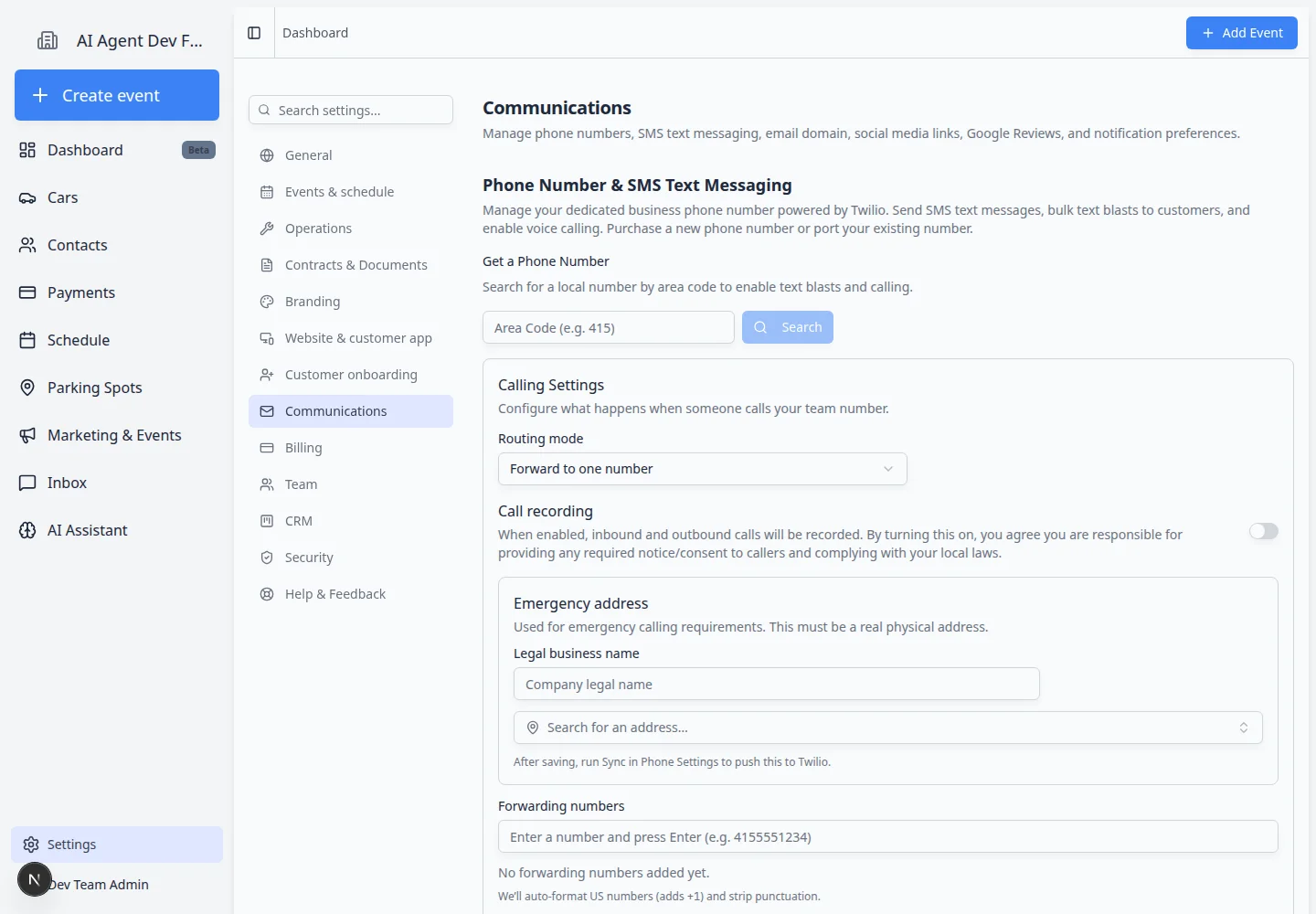This screenshot has height=914, width=1316.
Task: Click the Cars car icon
Action: 27,197
